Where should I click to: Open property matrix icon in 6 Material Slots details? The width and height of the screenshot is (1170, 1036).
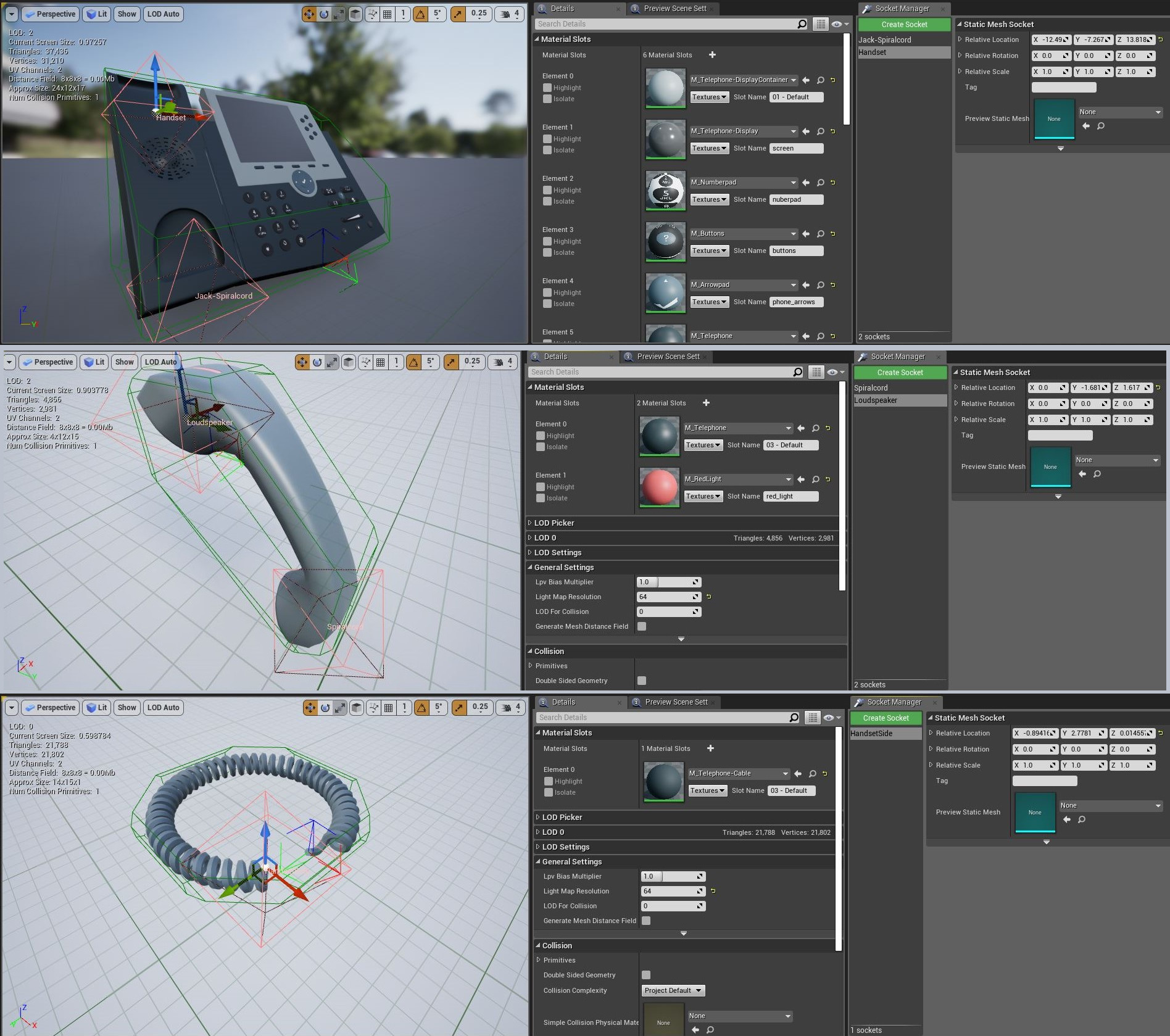tap(820, 24)
